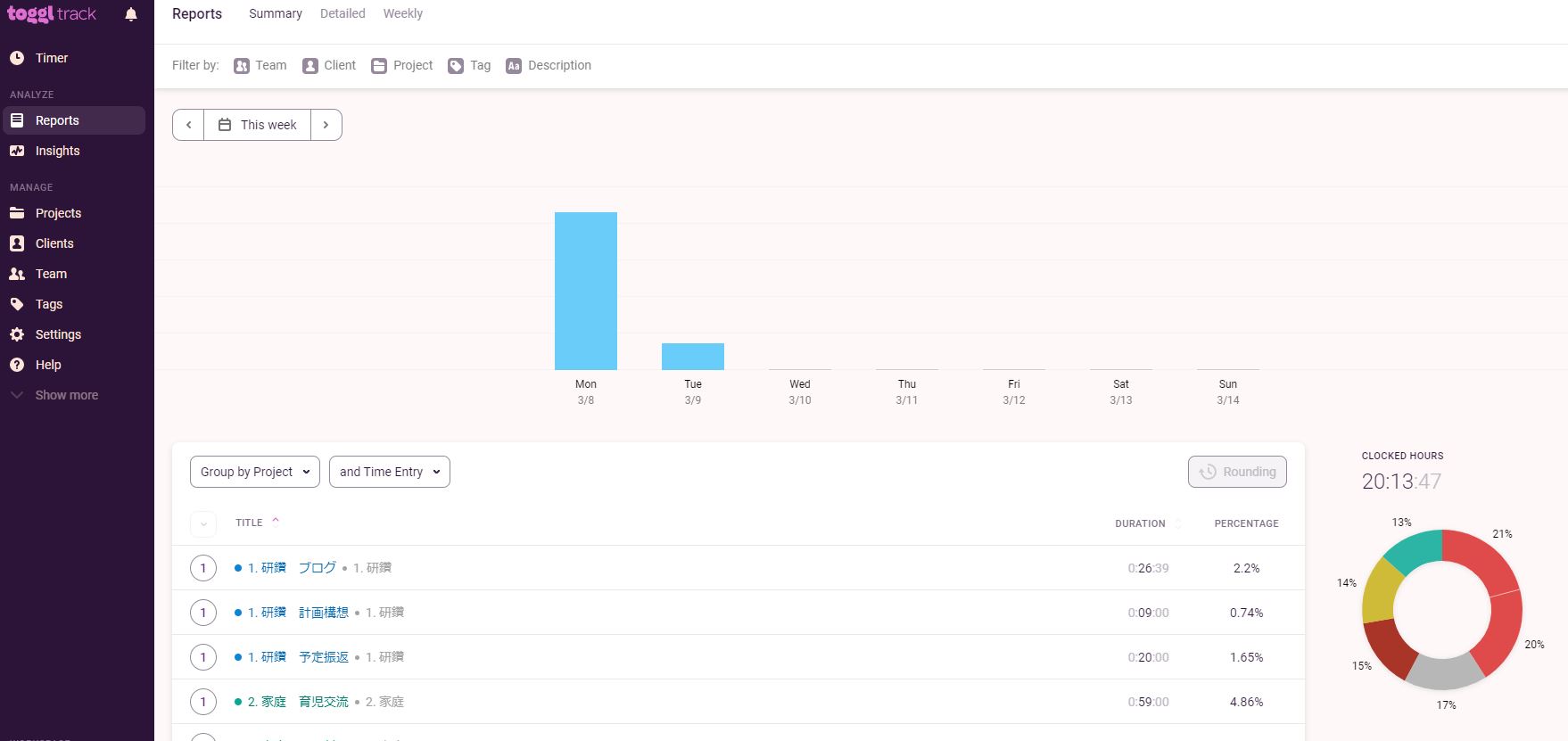Open the and Time Entry dropdown

389,472
